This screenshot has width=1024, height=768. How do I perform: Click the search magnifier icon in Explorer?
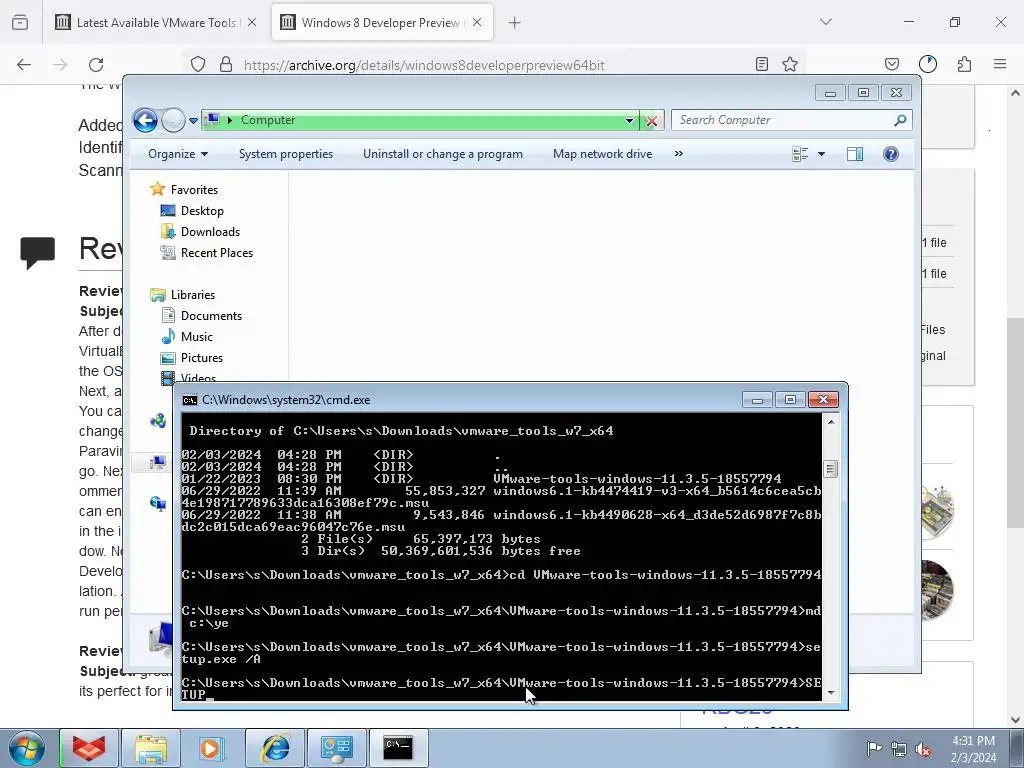901,120
